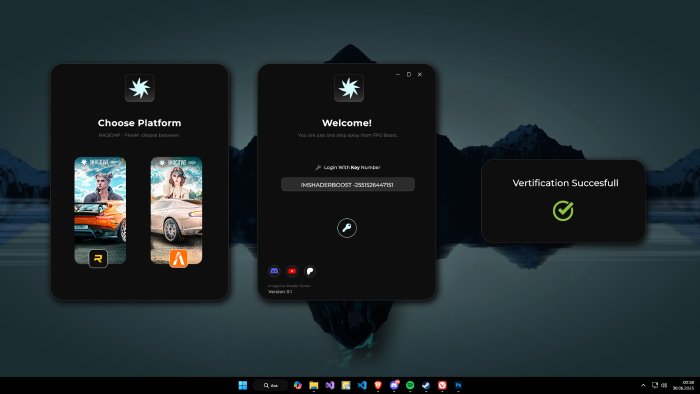Open File Explorer from taskbar
Image resolution: width=700 pixels, height=394 pixels.
(314, 385)
